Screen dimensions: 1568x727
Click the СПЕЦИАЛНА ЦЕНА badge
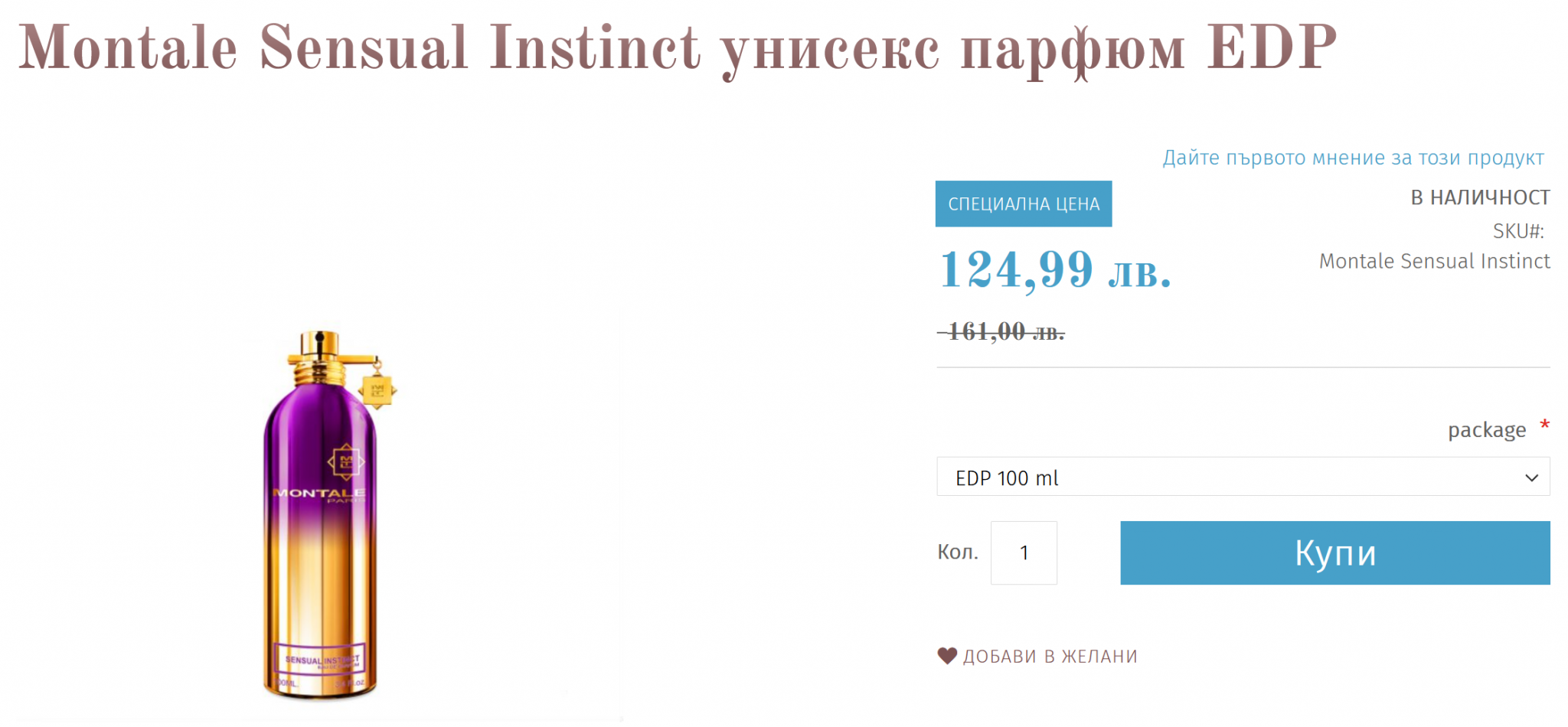pos(1023,204)
